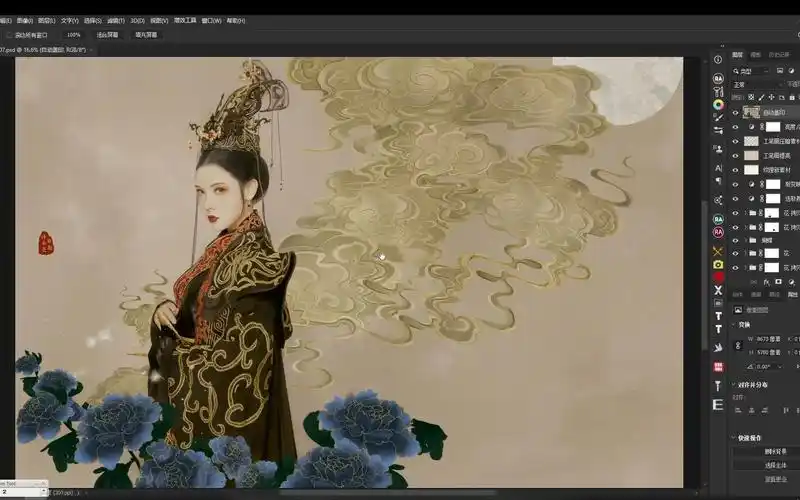Open the 帮助(H) menu
The image size is (800, 500).
click(236, 21)
